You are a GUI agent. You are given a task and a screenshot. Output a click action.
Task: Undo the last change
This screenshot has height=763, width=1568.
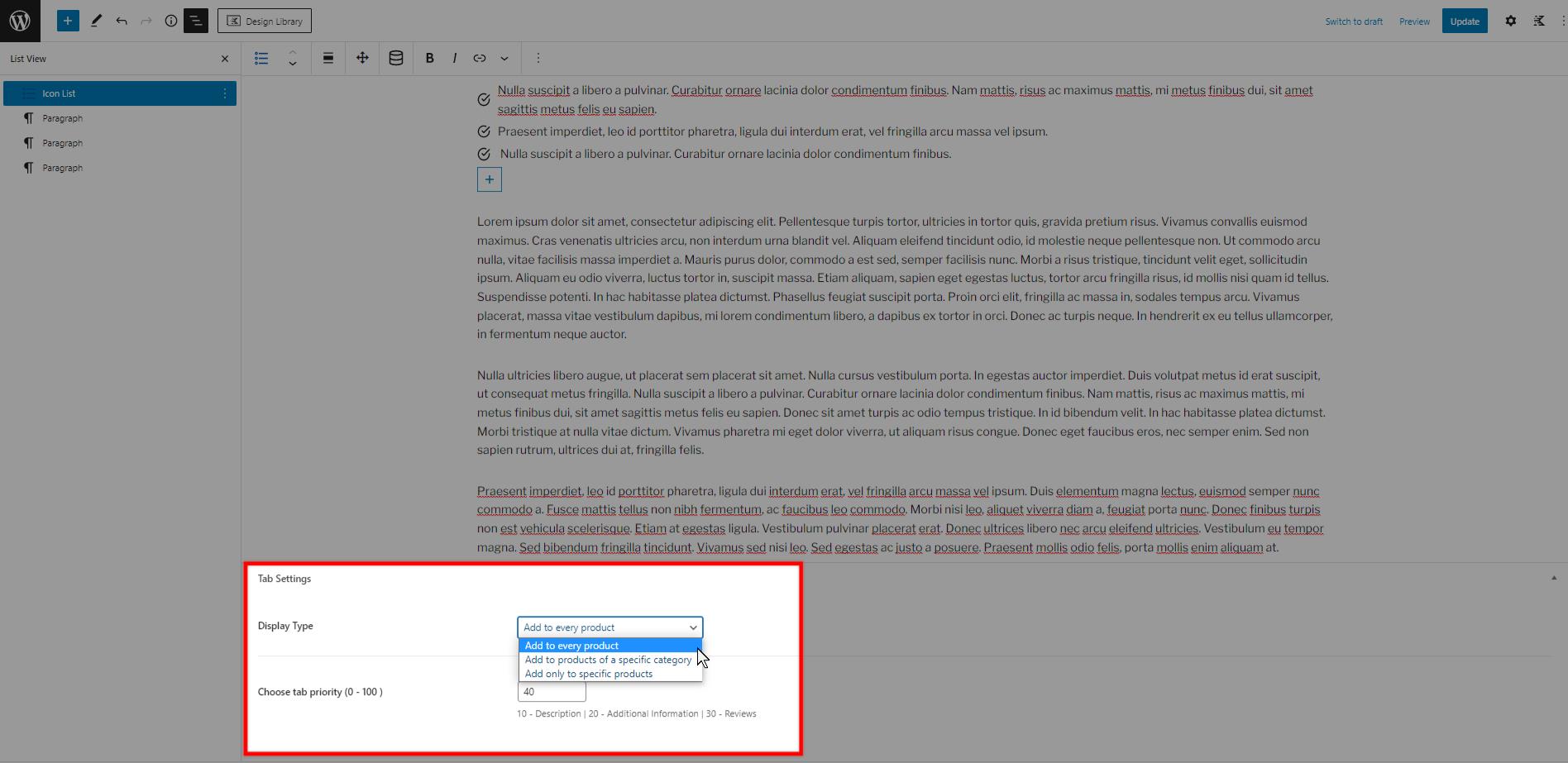pos(121,21)
